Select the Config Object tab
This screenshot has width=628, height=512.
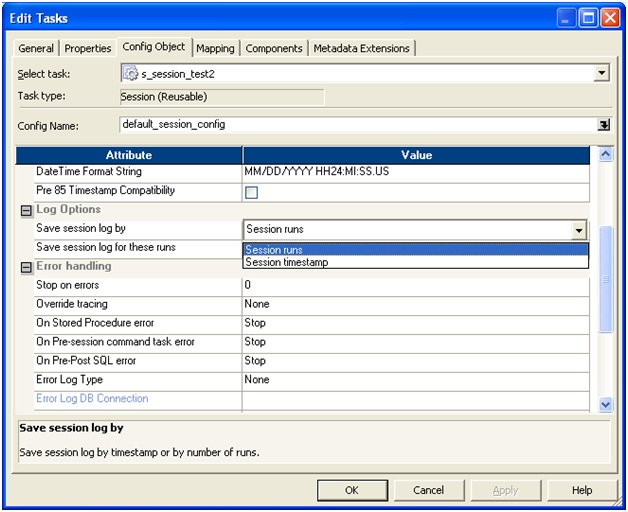click(x=154, y=47)
